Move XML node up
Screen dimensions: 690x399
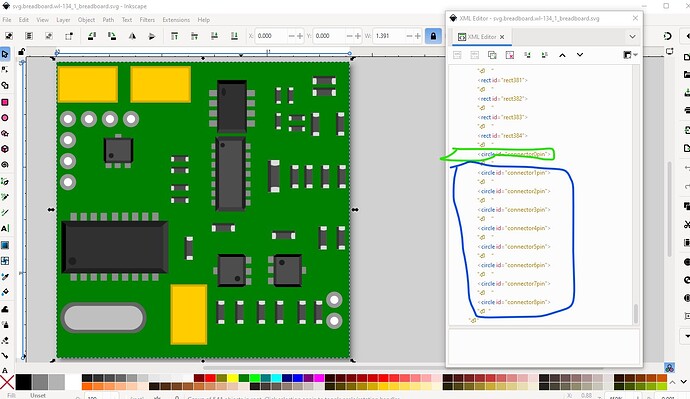pos(562,55)
